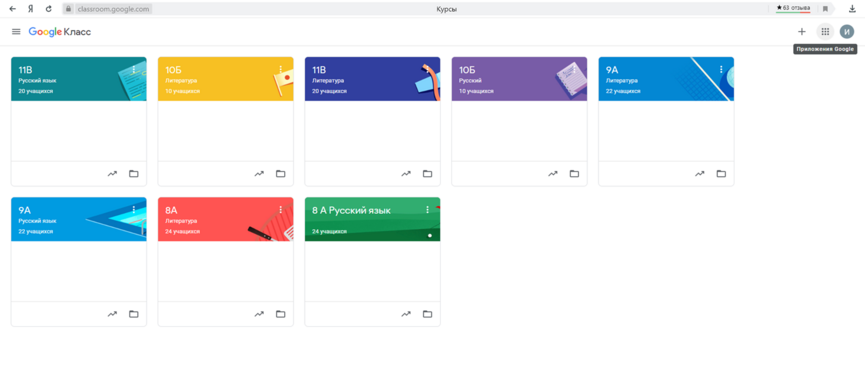Open browser downloads
Screen dimensions: 865x382
(852, 9)
